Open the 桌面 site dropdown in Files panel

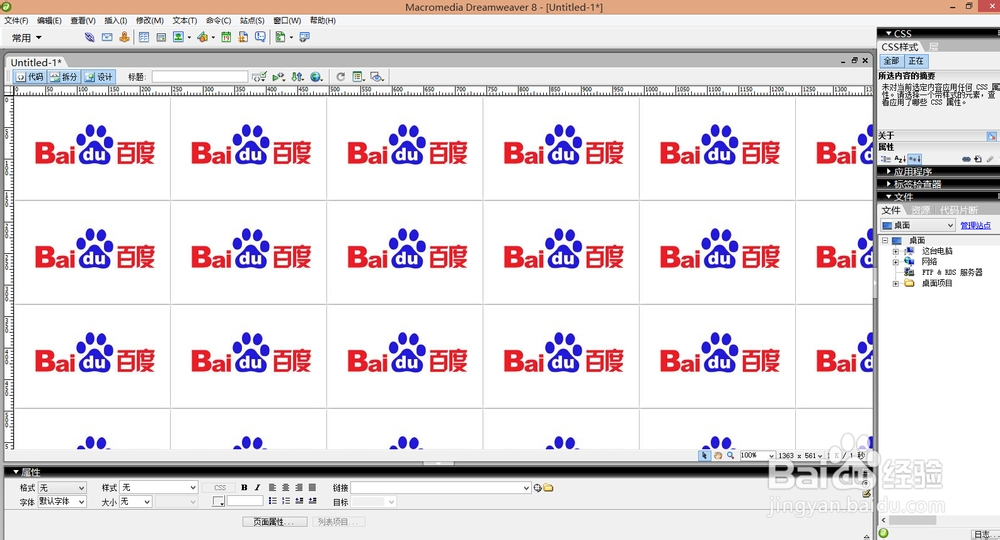pyautogui.click(x=918, y=225)
